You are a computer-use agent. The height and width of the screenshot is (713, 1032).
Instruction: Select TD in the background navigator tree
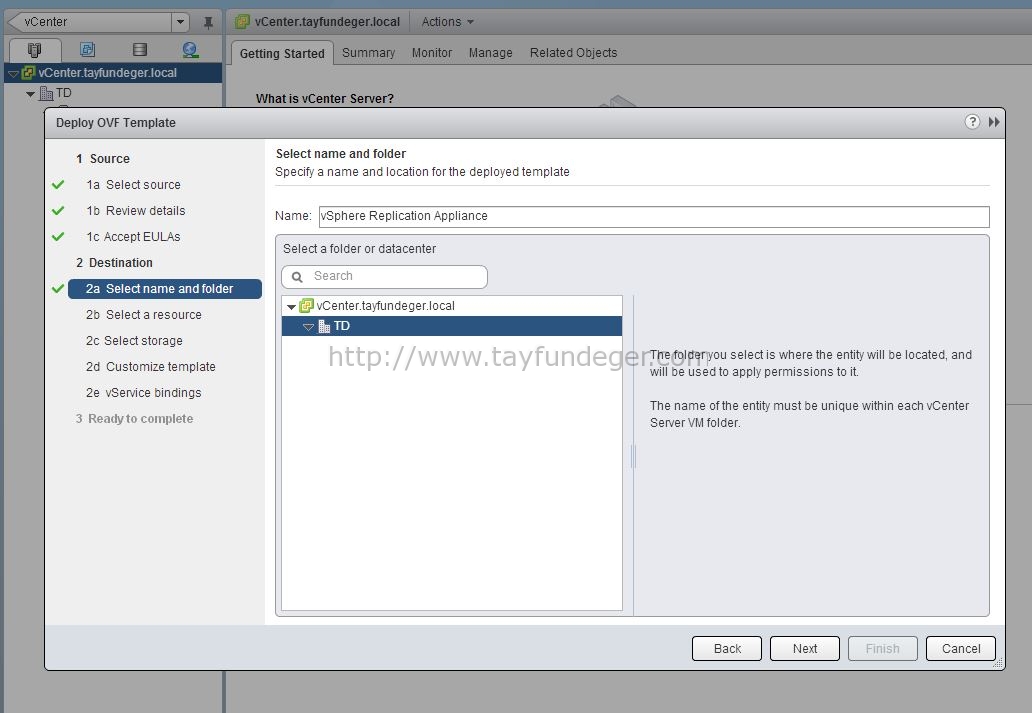[x=63, y=93]
